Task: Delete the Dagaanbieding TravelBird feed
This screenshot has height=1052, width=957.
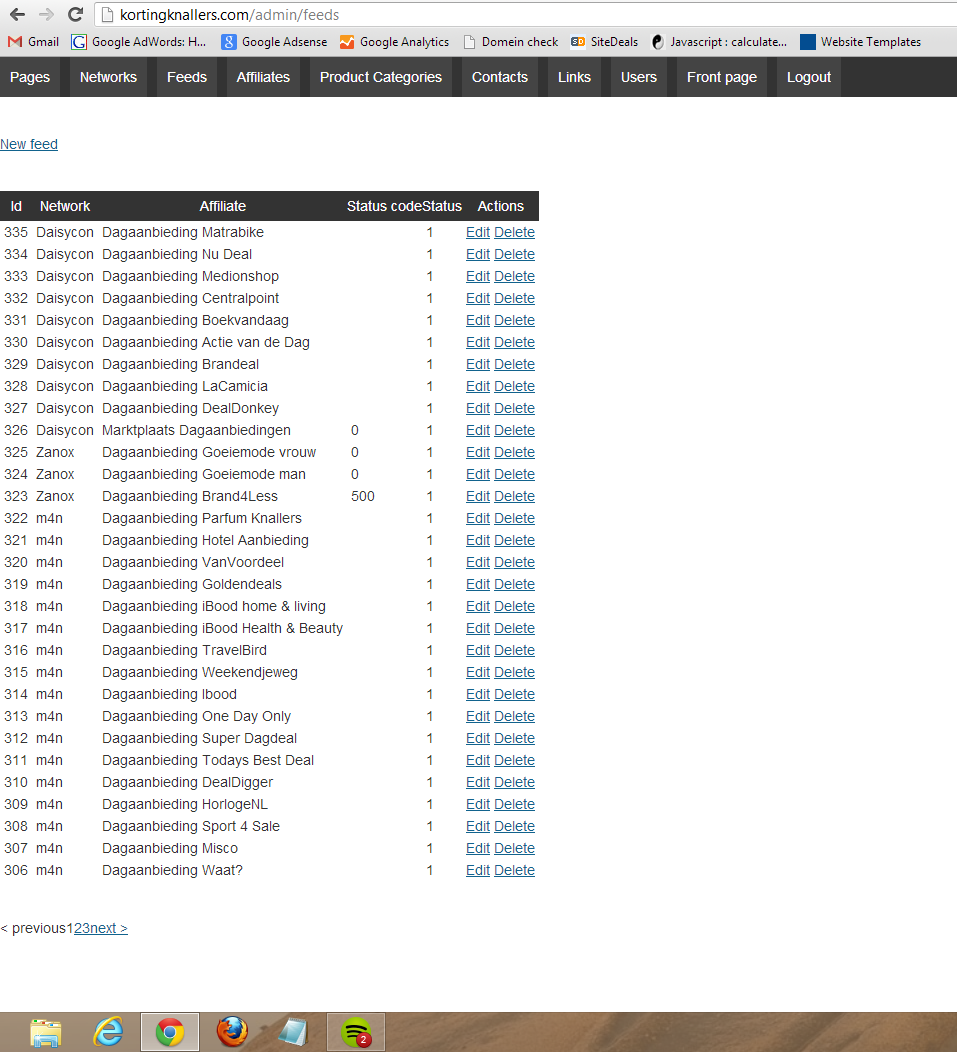Action: tap(514, 650)
